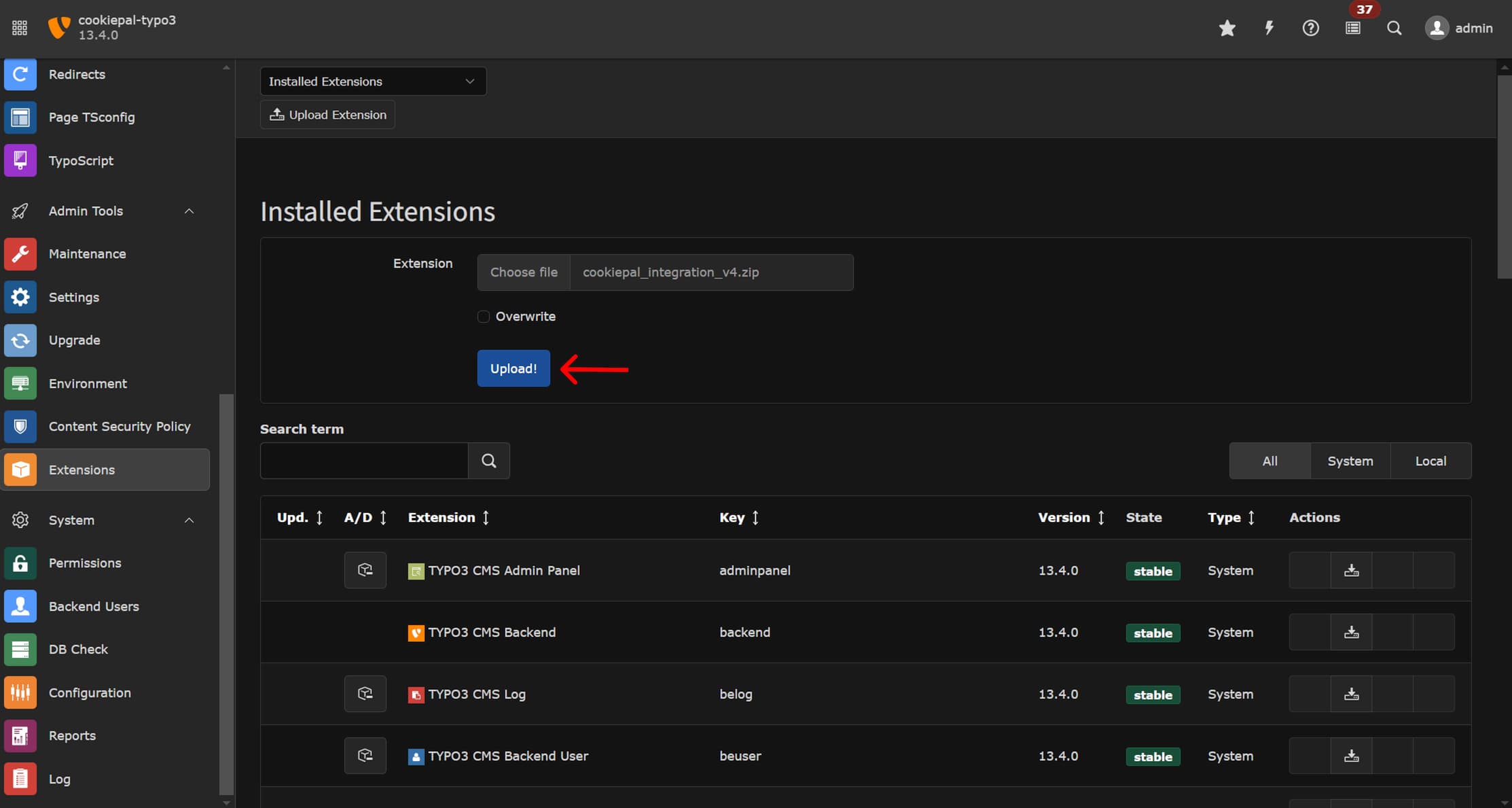1512x808 pixels.
Task: Open the module menu grid icon
Action: pos(20,29)
